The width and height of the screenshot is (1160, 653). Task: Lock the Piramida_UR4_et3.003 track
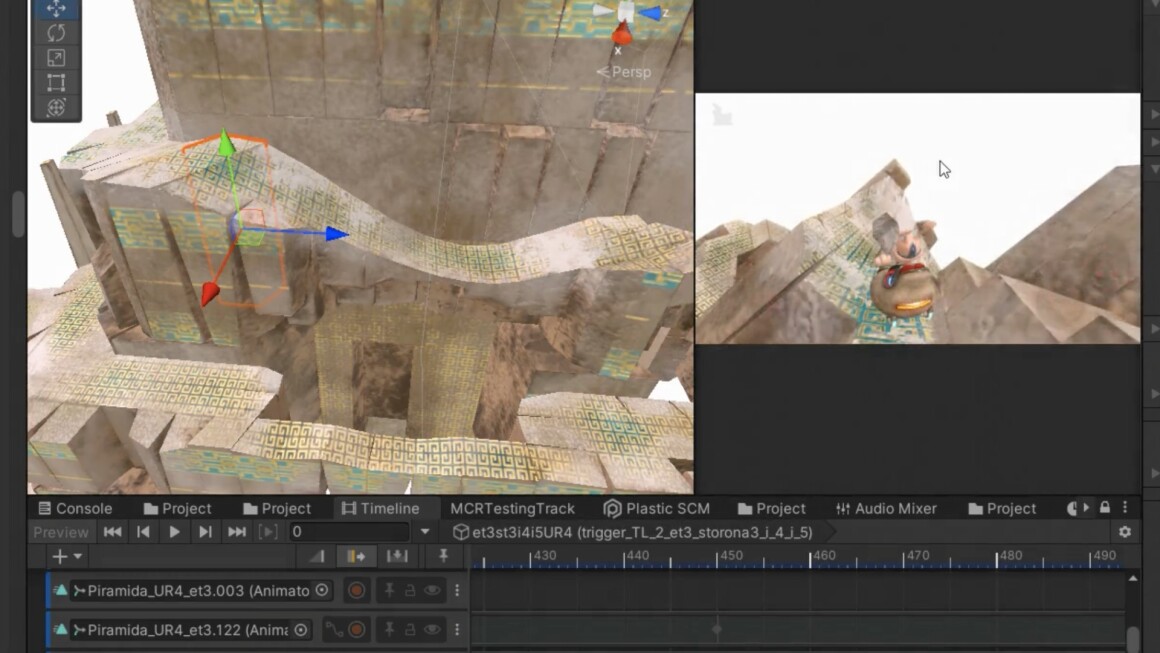point(410,591)
